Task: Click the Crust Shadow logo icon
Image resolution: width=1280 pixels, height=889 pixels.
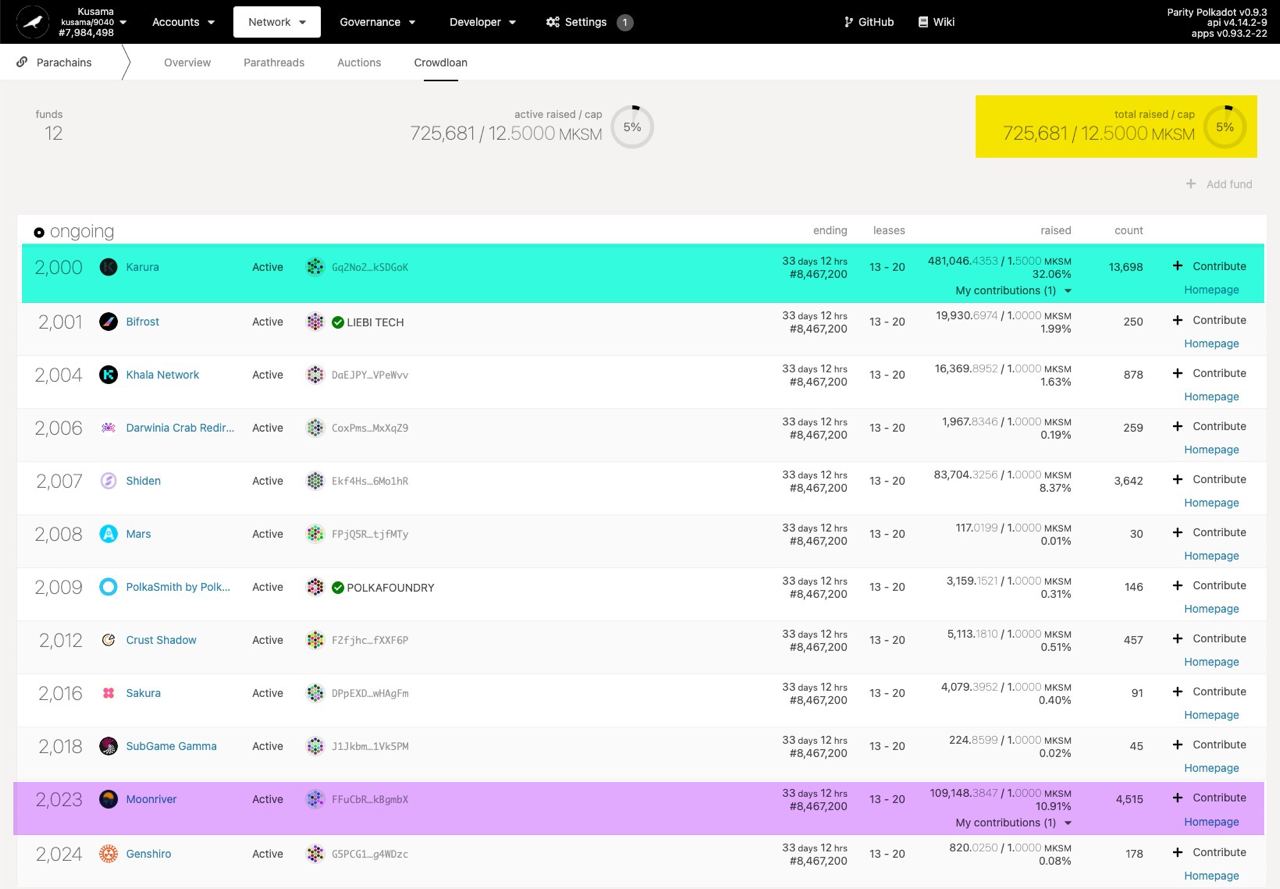Action: (109, 640)
